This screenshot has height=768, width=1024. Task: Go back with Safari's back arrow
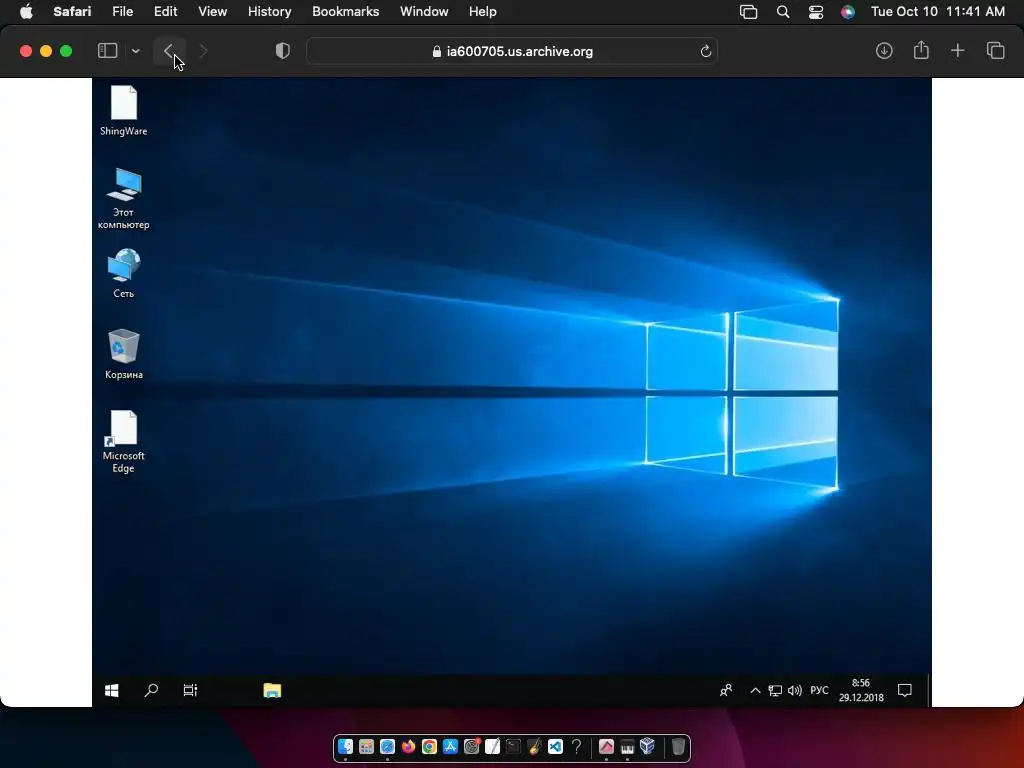pos(169,51)
